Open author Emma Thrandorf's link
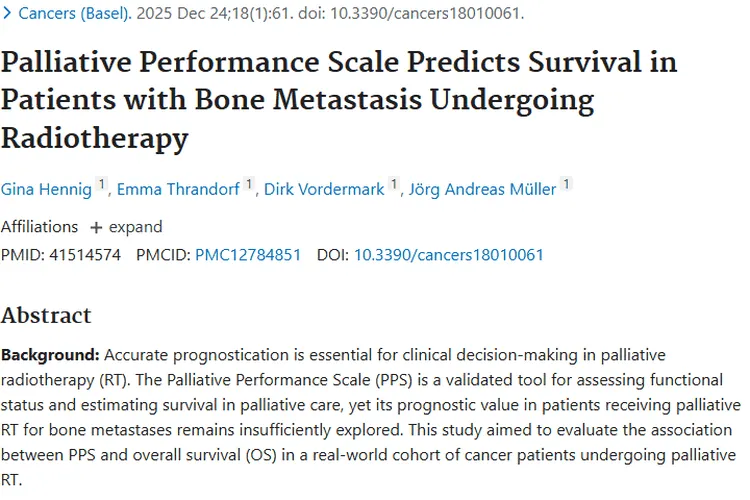 [178, 189]
